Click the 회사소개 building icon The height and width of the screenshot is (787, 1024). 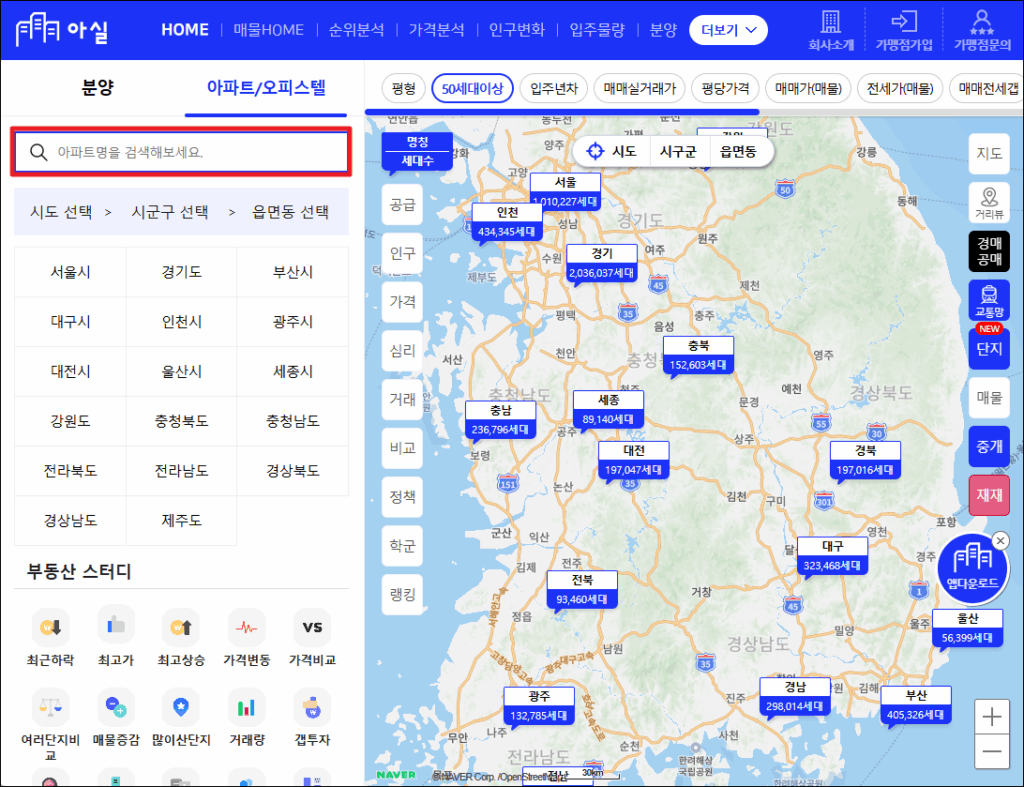click(x=829, y=28)
